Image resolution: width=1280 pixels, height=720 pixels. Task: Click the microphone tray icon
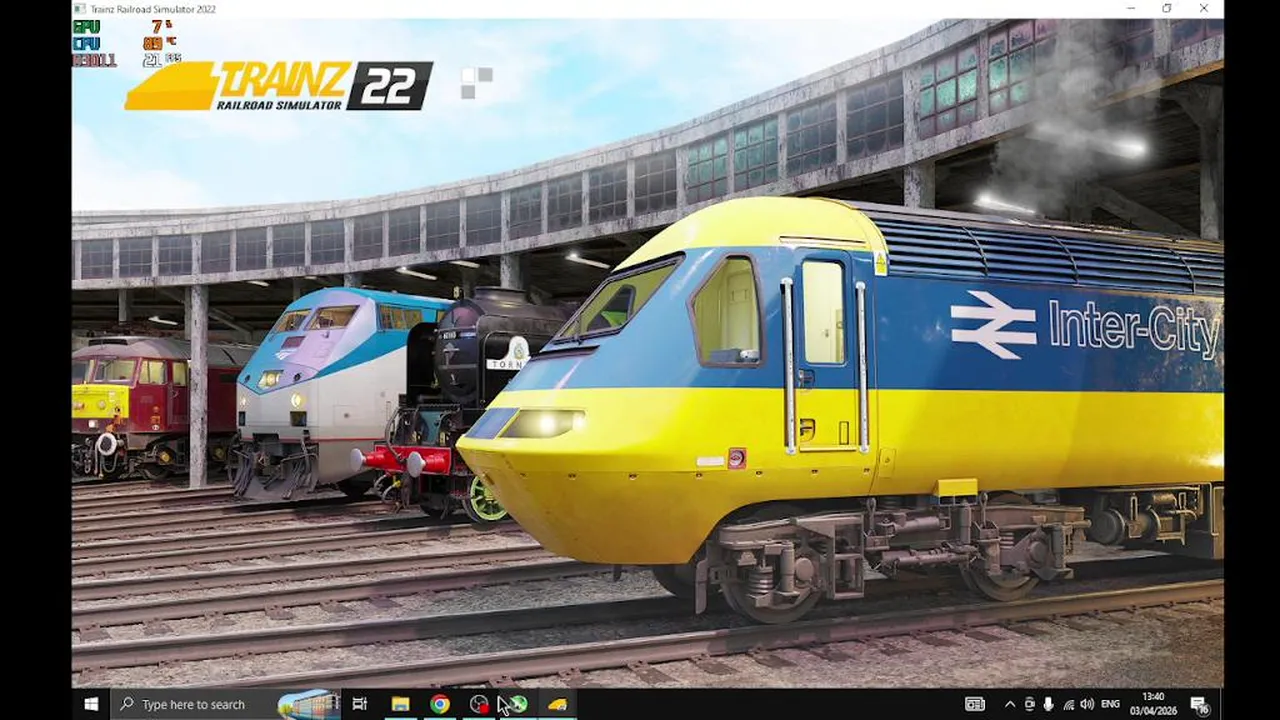1048,704
